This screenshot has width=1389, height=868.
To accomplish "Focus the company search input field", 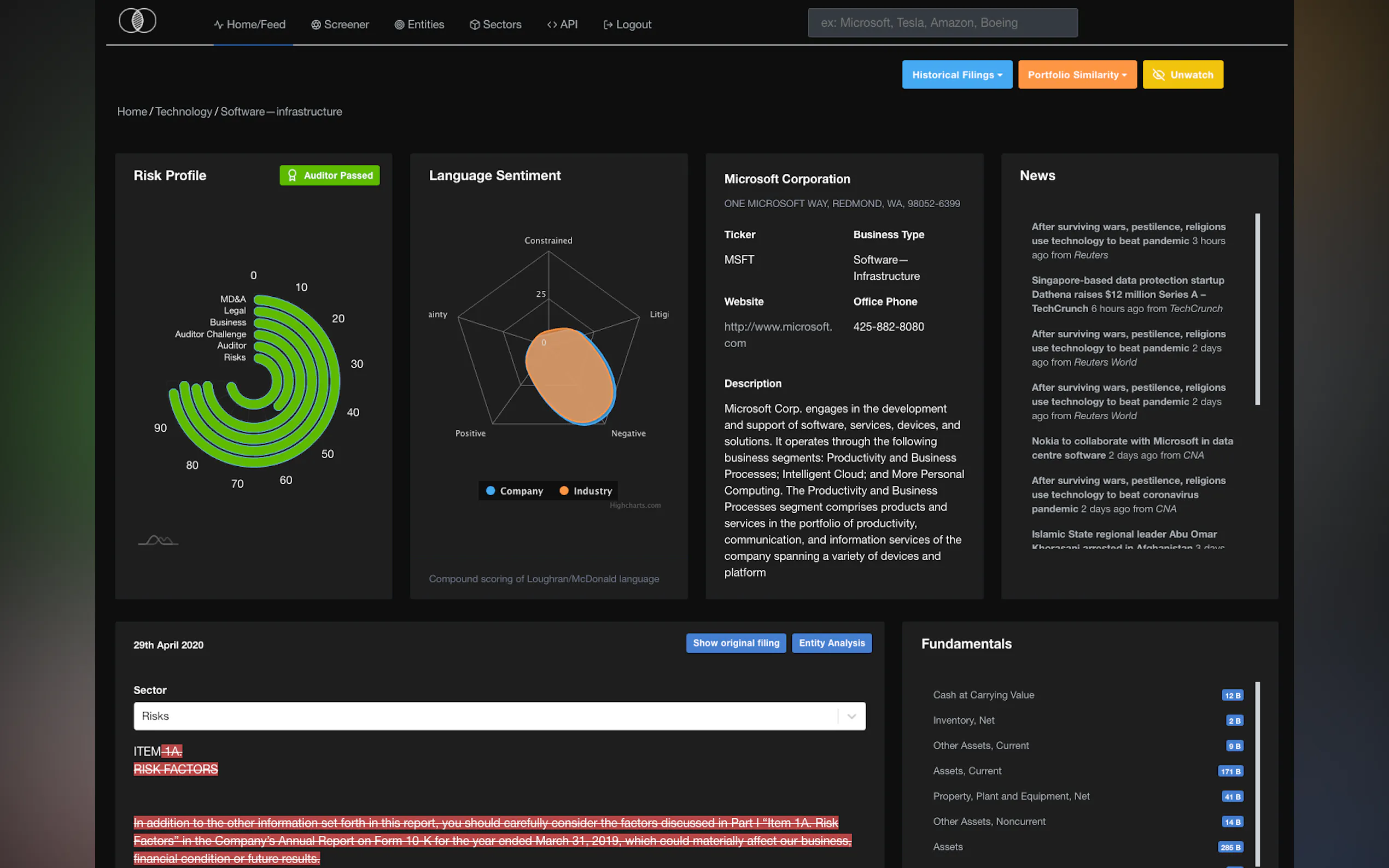I will click(x=943, y=22).
